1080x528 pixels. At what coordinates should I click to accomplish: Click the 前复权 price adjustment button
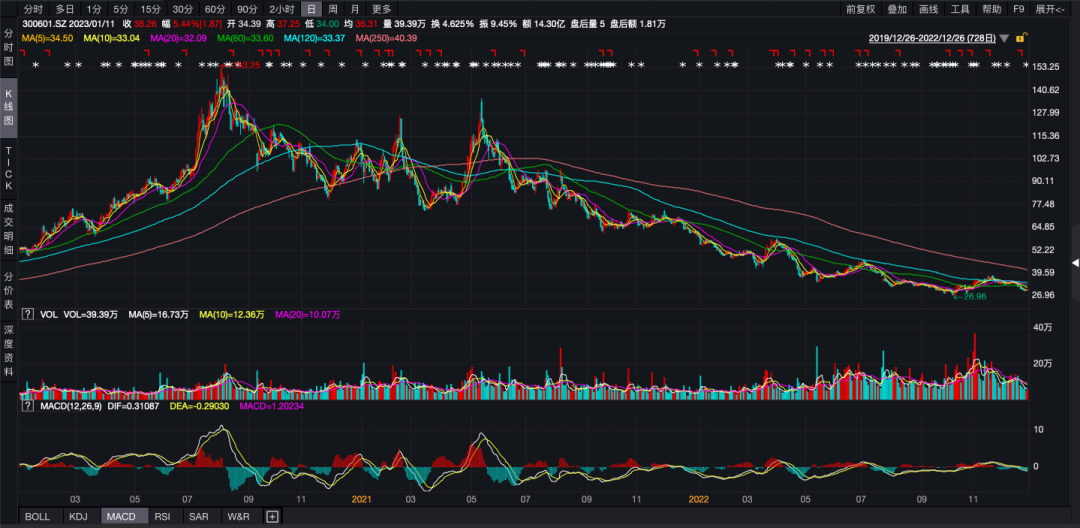tap(860, 9)
